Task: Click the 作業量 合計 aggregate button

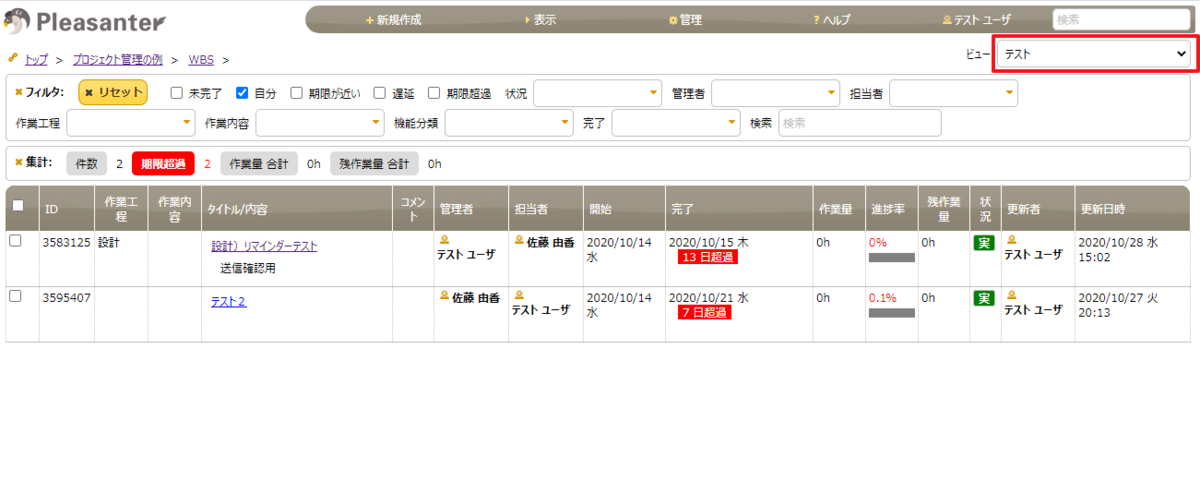Action: coord(259,163)
